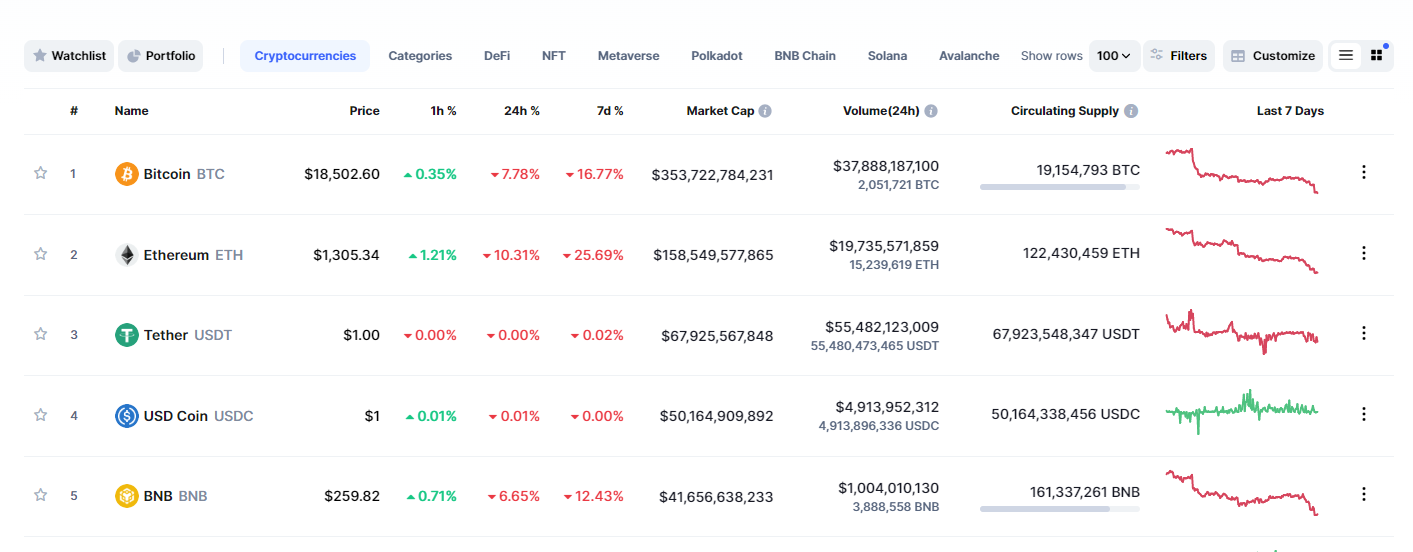Select the Polkadot tab
The image size is (1413, 552).
(717, 56)
